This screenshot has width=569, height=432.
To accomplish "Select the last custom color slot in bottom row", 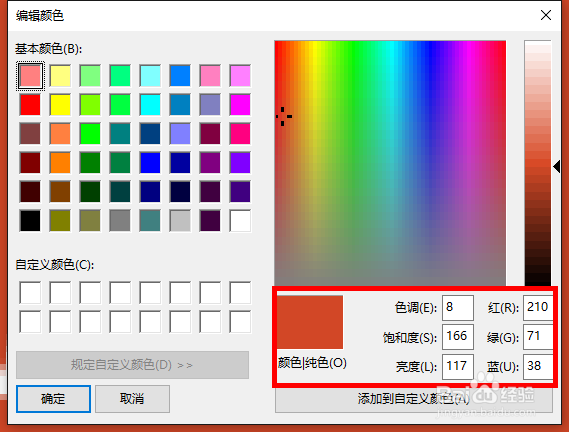I will [240, 322].
